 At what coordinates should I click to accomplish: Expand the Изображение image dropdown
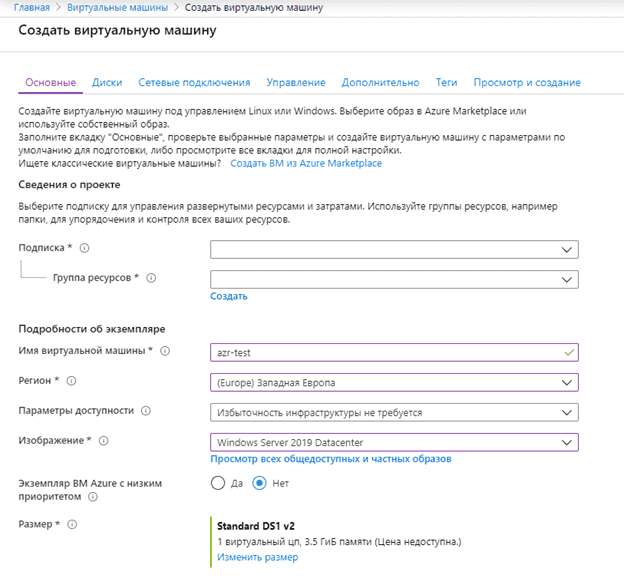394,442
